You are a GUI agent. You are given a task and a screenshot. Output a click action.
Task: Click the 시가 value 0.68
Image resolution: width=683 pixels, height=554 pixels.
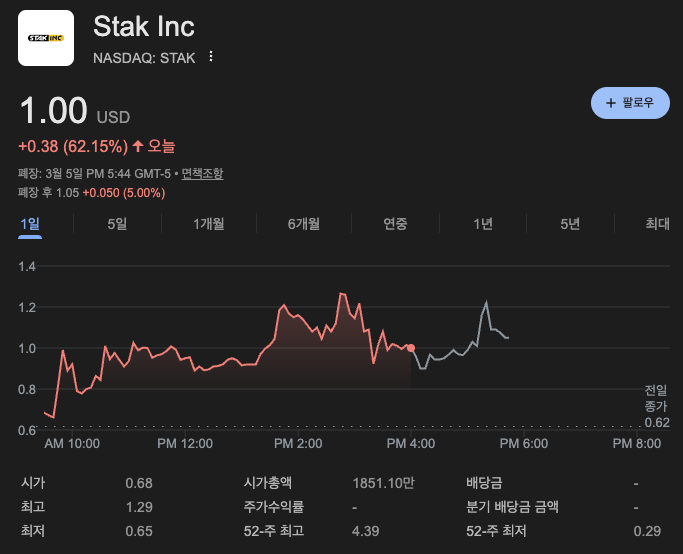pyautogui.click(x=139, y=483)
